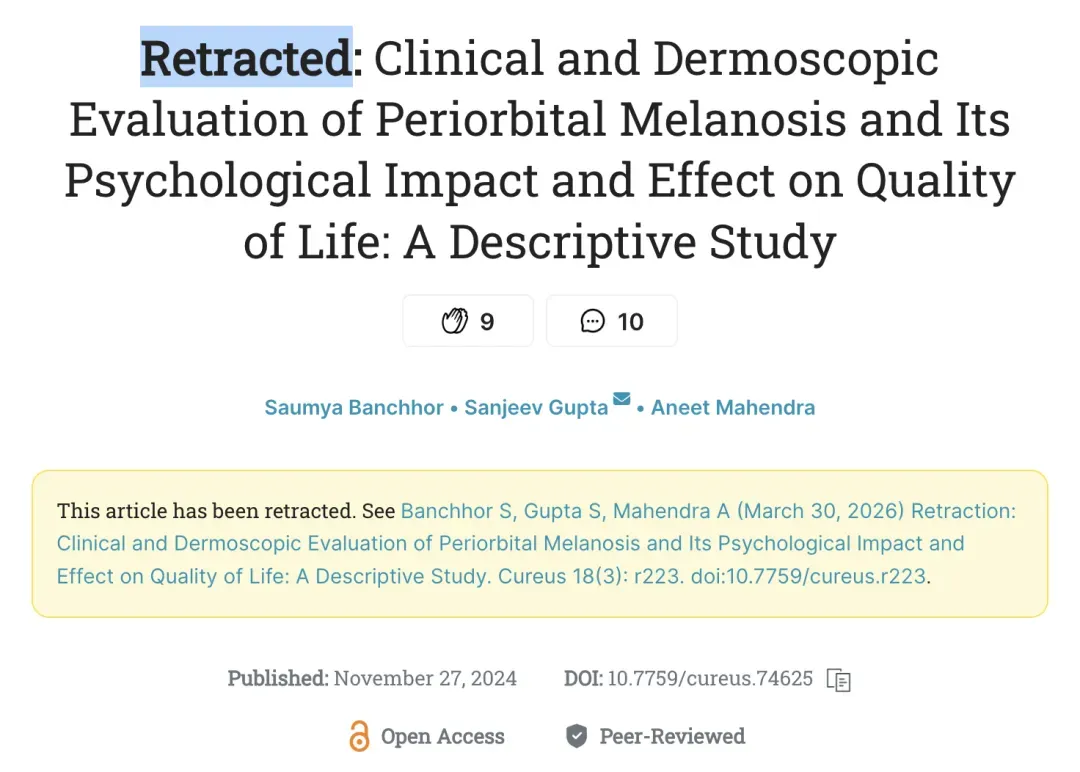Click the comments count button showing 10

(612, 321)
